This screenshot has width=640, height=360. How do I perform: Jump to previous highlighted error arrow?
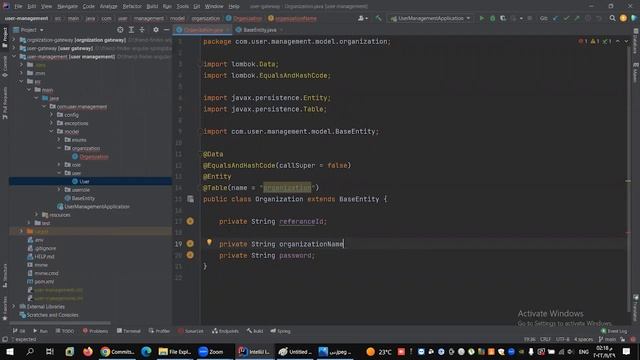click(618, 41)
